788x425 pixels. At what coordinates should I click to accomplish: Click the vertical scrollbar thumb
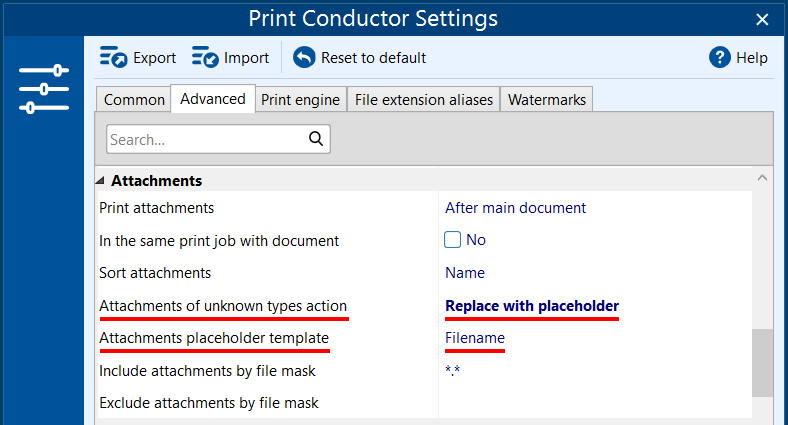pos(762,363)
